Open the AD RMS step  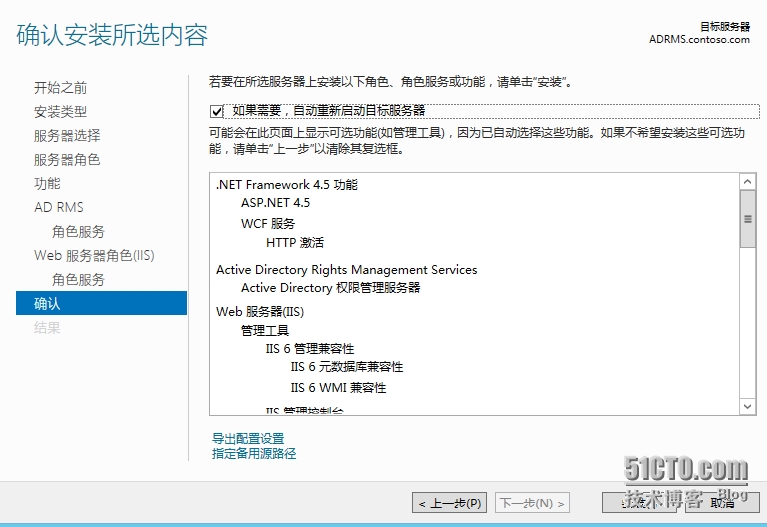(x=59, y=207)
